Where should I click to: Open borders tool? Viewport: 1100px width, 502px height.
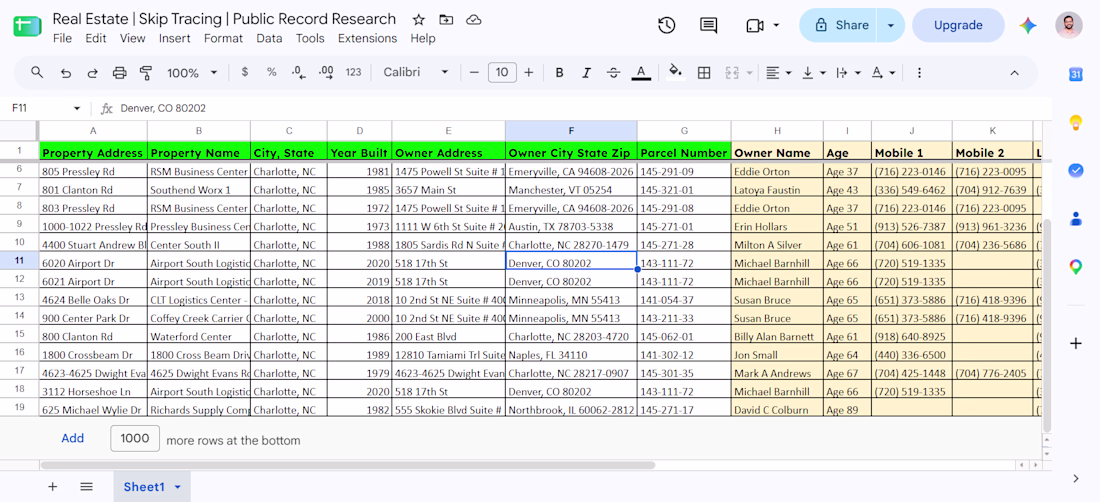pyautogui.click(x=704, y=72)
